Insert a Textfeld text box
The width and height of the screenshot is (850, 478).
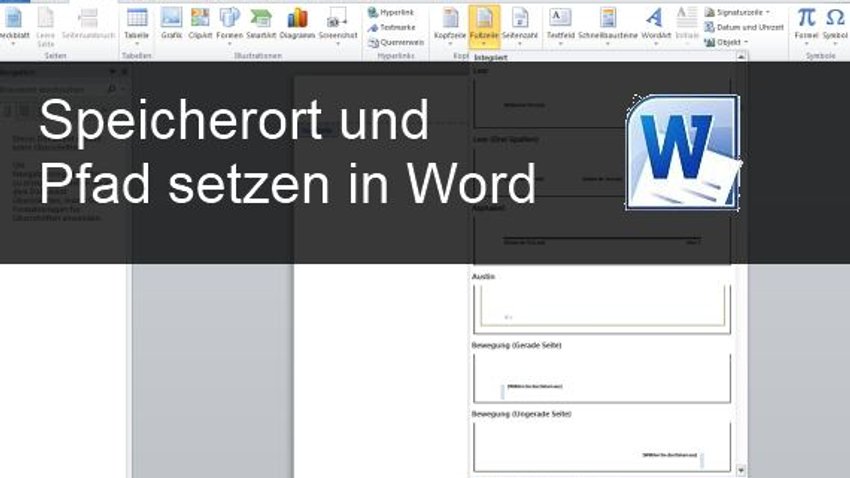[x=560, y=26]
